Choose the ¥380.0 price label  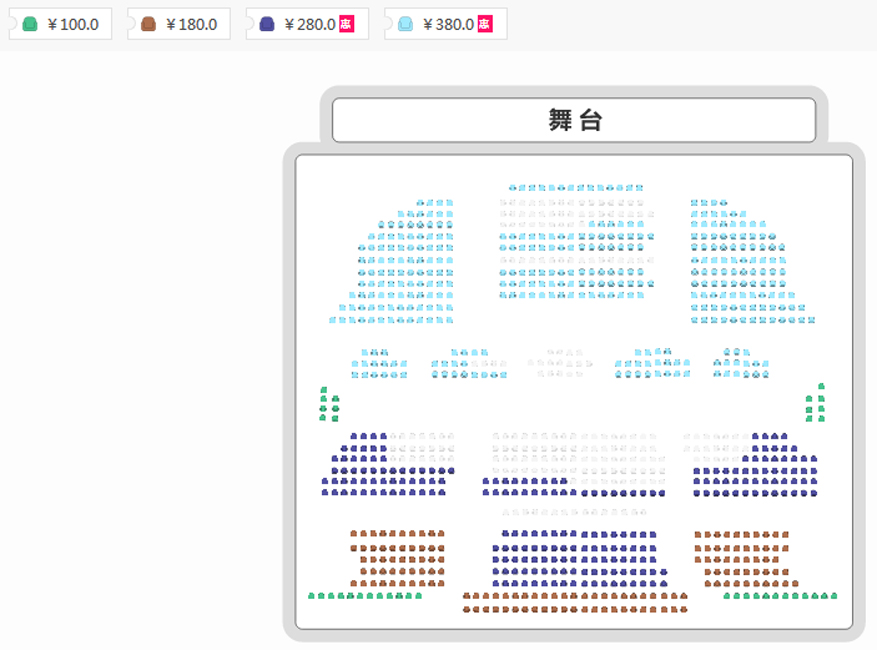pyautogui.click(x=448, y=25)
